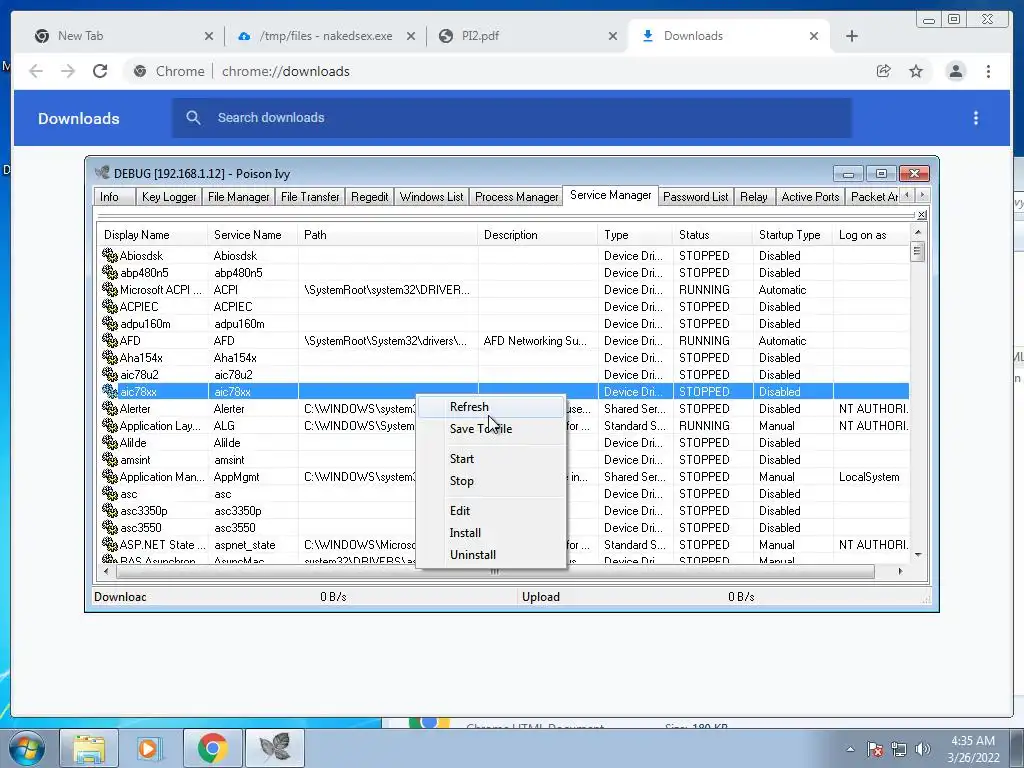This screenshot has width=1024, height=768.
Task: Open File Explorer from the taskbar
Action: pos(89,748)
